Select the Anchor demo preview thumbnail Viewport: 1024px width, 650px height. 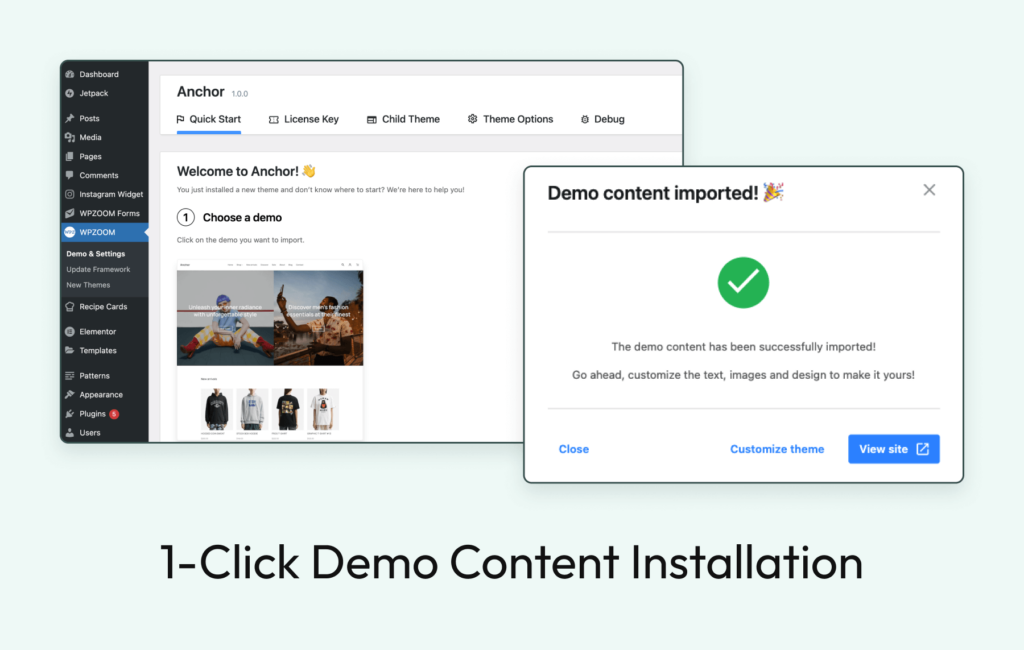270,350
